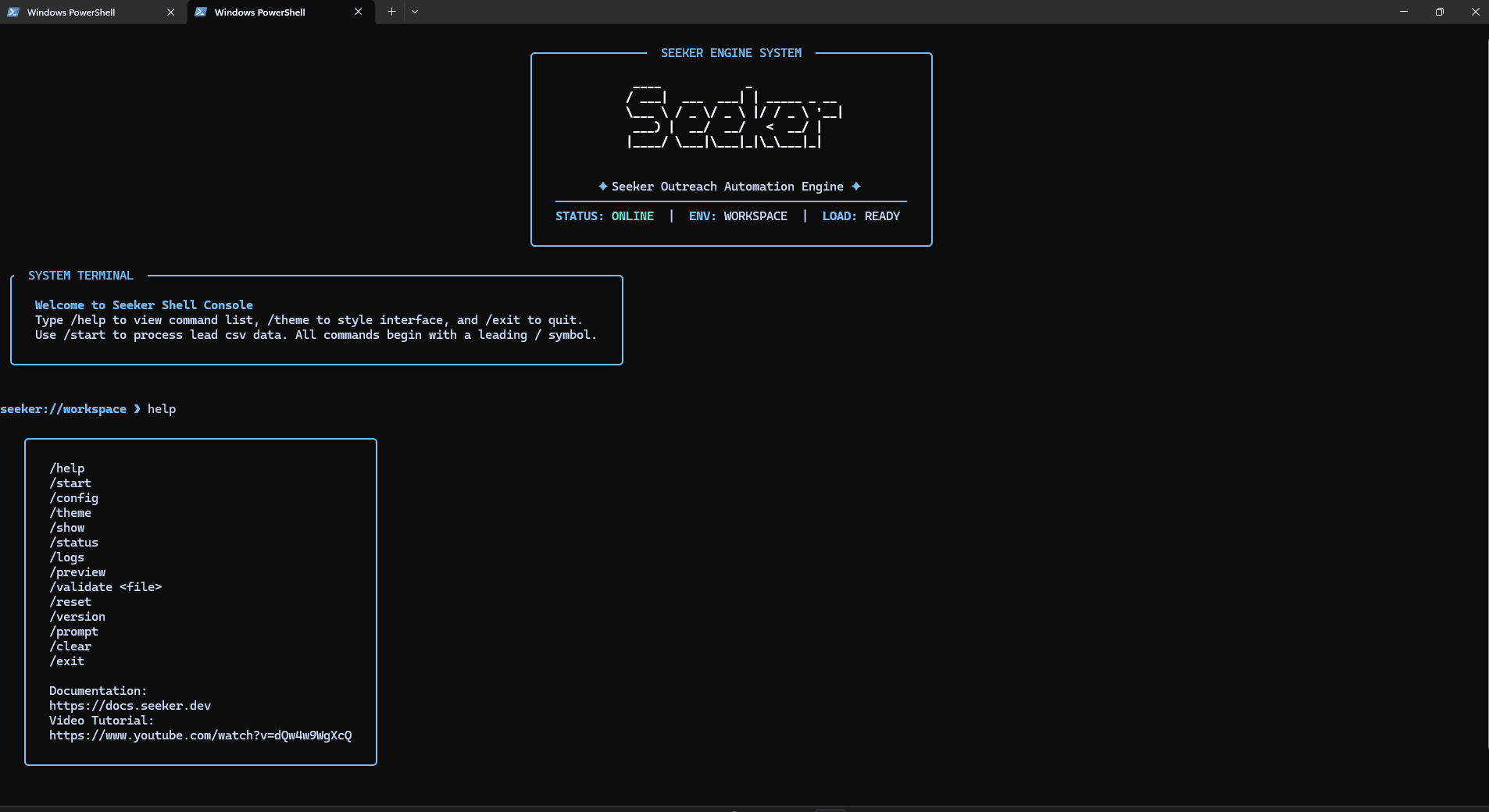Click the second tab's PowerShell icon
This screenshot has width=1489, height=812.
click(x=201, y=12)
